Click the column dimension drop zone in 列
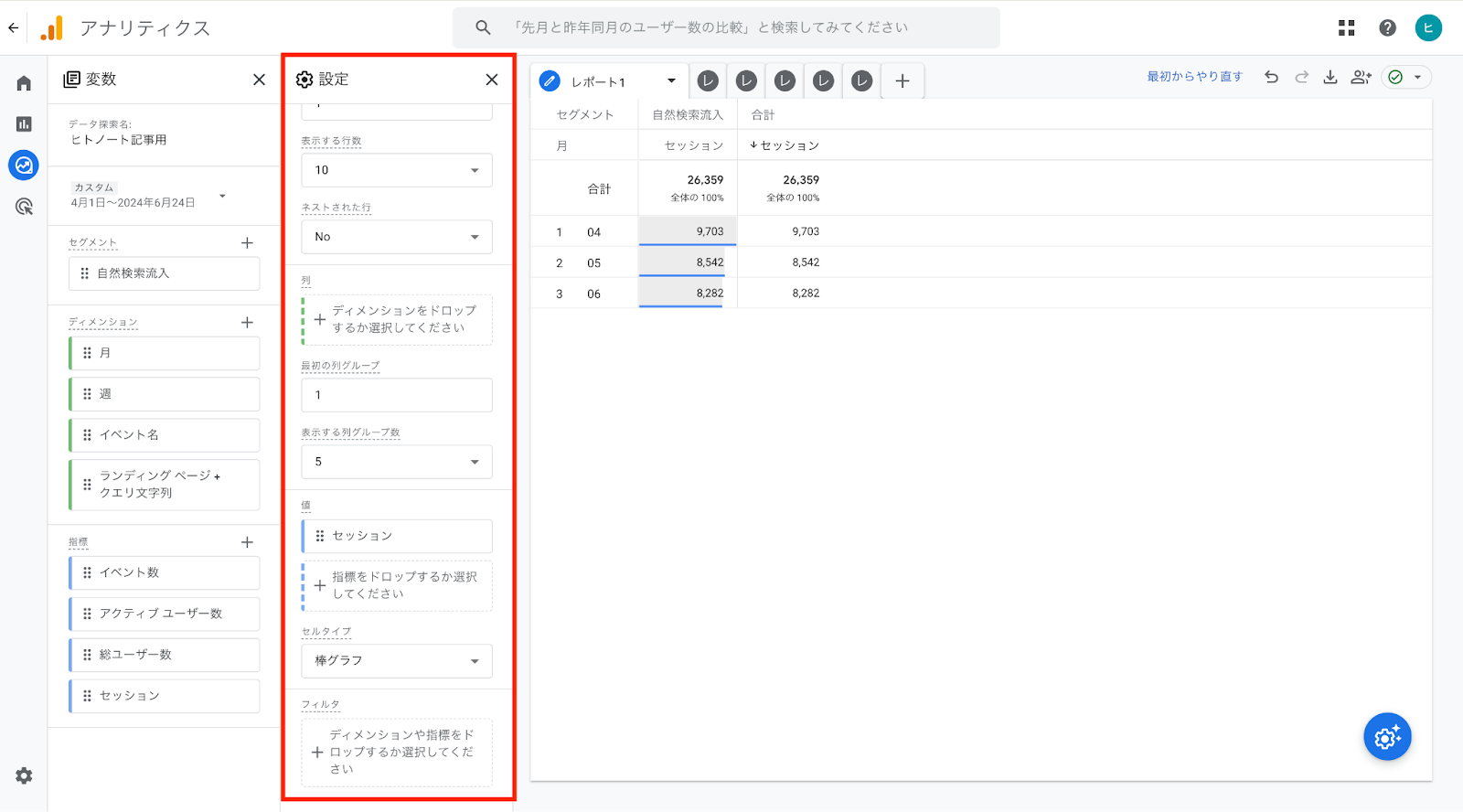 (x=397, y=319)
